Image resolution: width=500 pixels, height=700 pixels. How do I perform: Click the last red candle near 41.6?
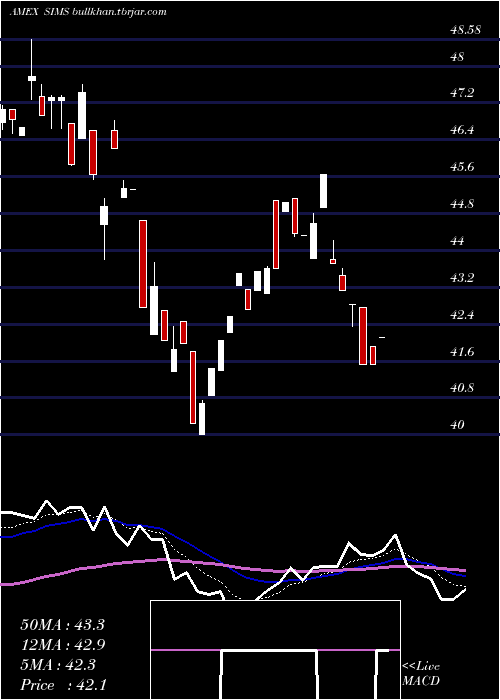tap(373, 355)
